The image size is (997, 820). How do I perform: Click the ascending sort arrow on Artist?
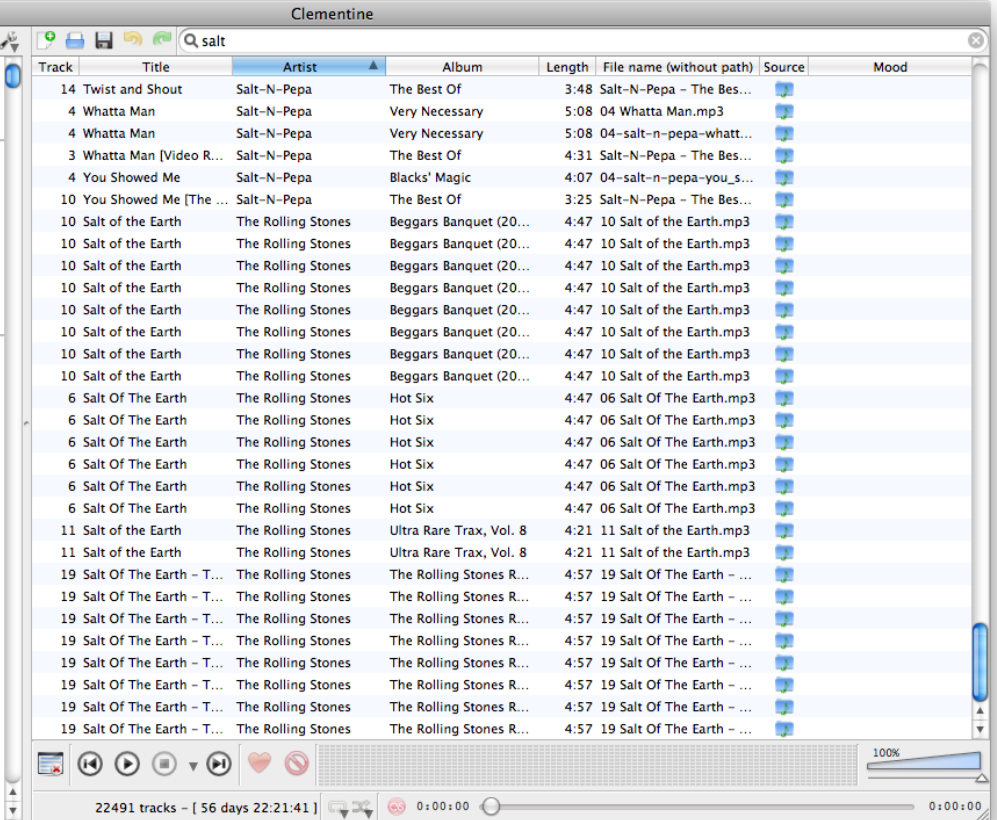coord(373,65)
